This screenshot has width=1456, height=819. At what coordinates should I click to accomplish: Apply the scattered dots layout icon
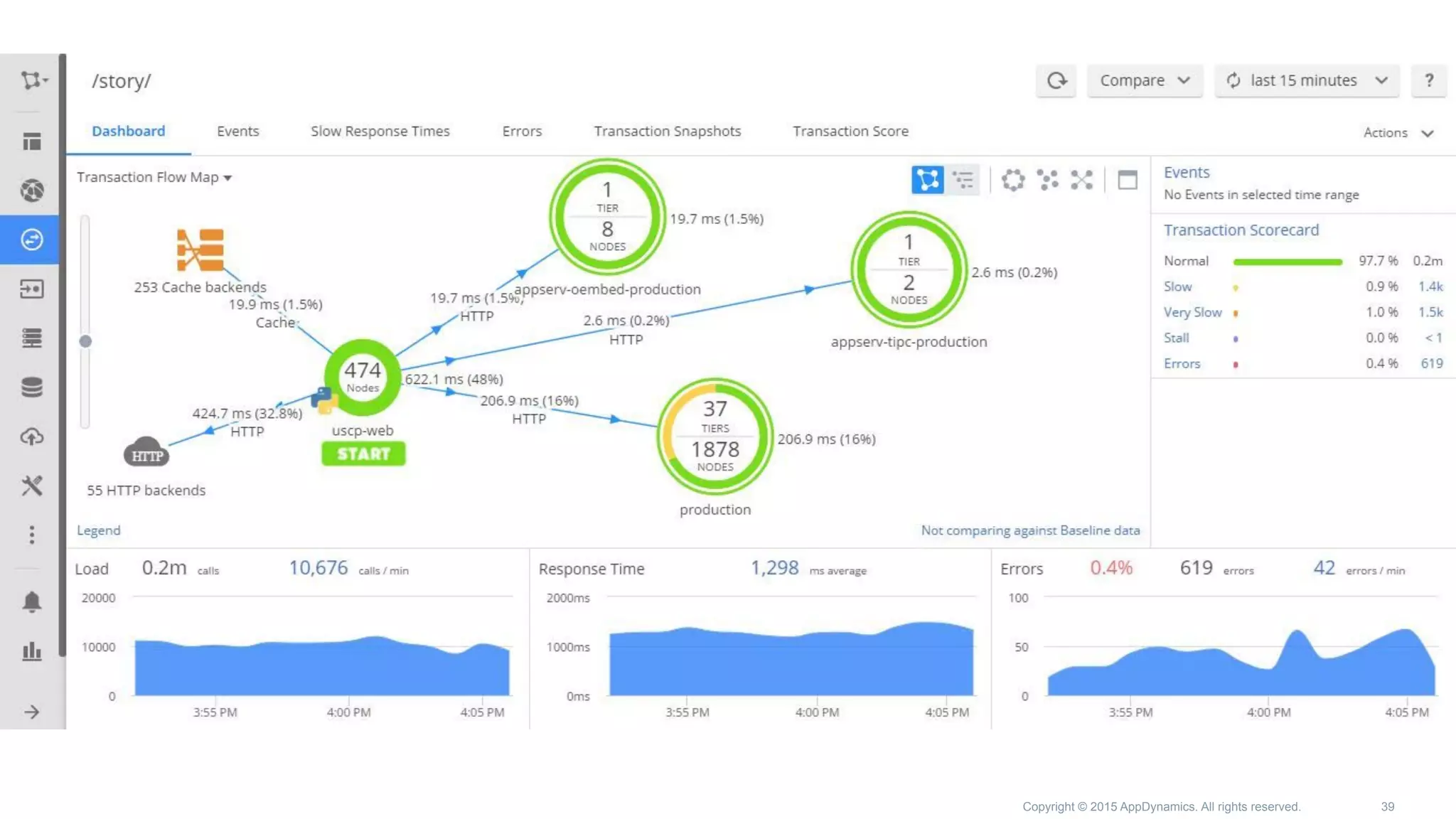click(1047, 180)
